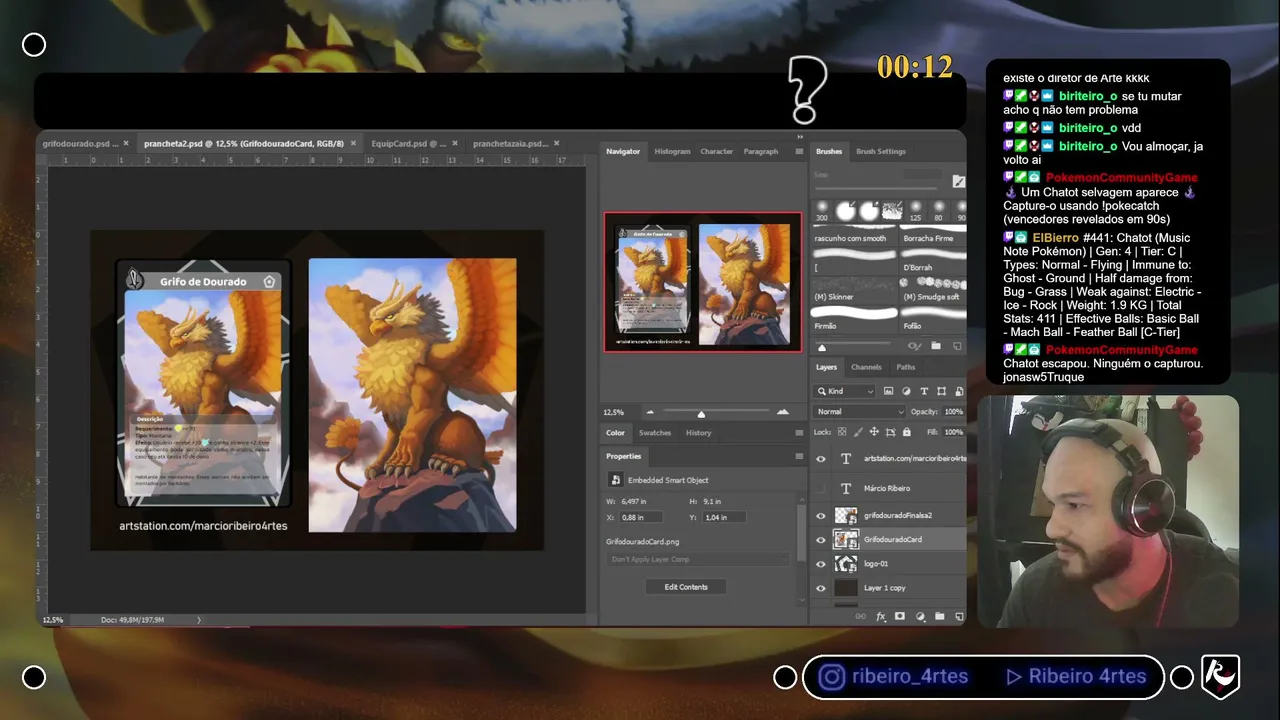Create a new layer
Screen dimensions: 1280x720
tap(958, 617)
